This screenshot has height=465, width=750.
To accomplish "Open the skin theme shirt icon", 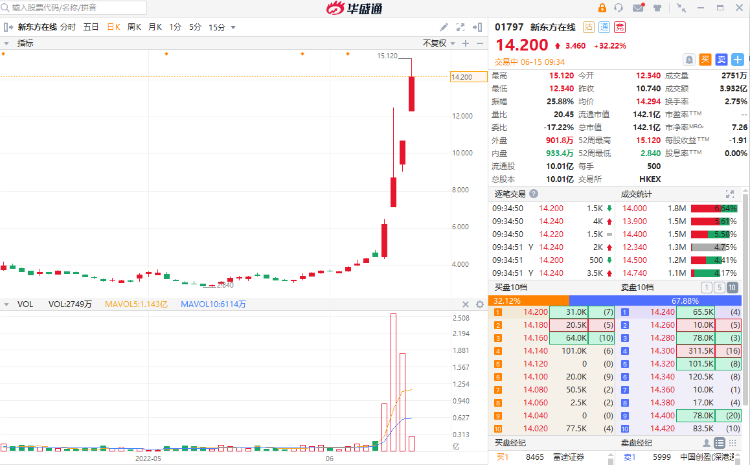I will [657, 8].
